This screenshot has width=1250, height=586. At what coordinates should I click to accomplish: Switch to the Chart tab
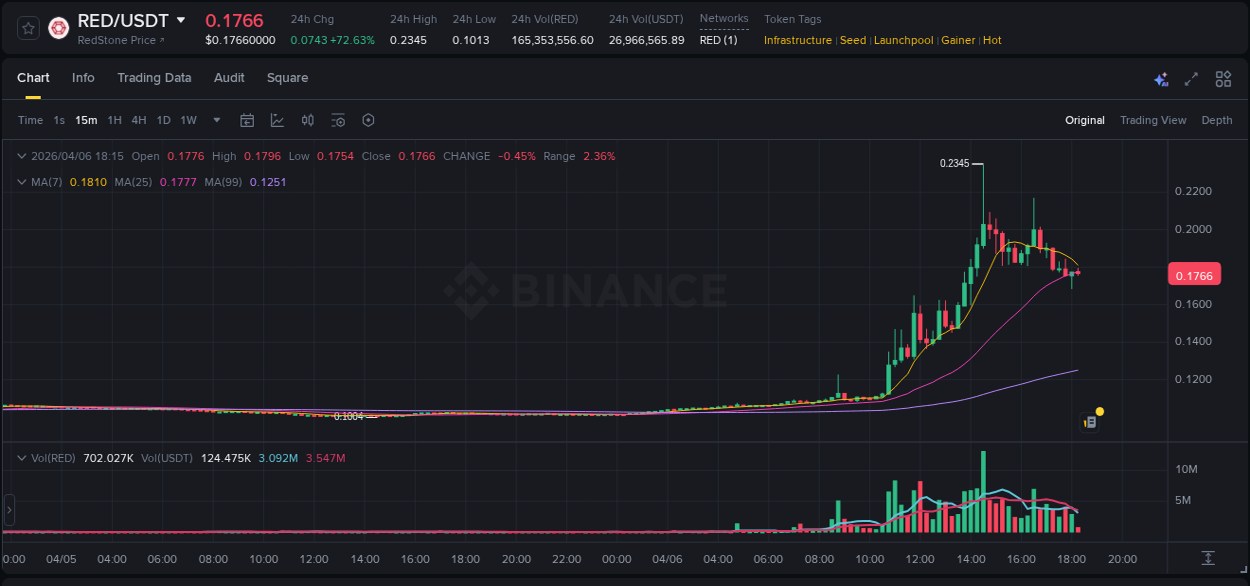[x=33, y=78]
